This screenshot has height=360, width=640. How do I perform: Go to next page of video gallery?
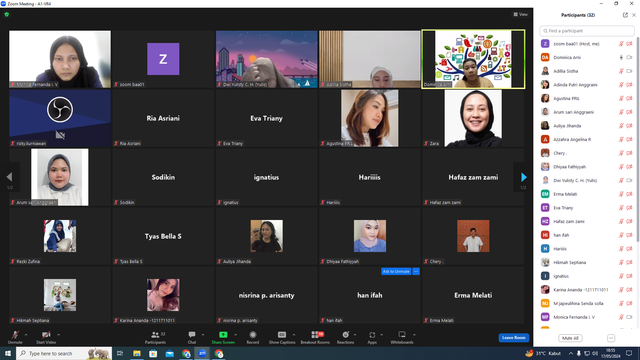(x=524, y=177)
